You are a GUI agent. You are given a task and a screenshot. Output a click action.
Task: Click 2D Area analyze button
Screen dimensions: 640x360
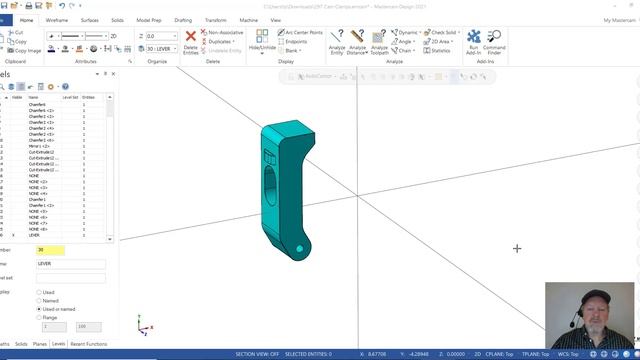click(x=438, y=42)
